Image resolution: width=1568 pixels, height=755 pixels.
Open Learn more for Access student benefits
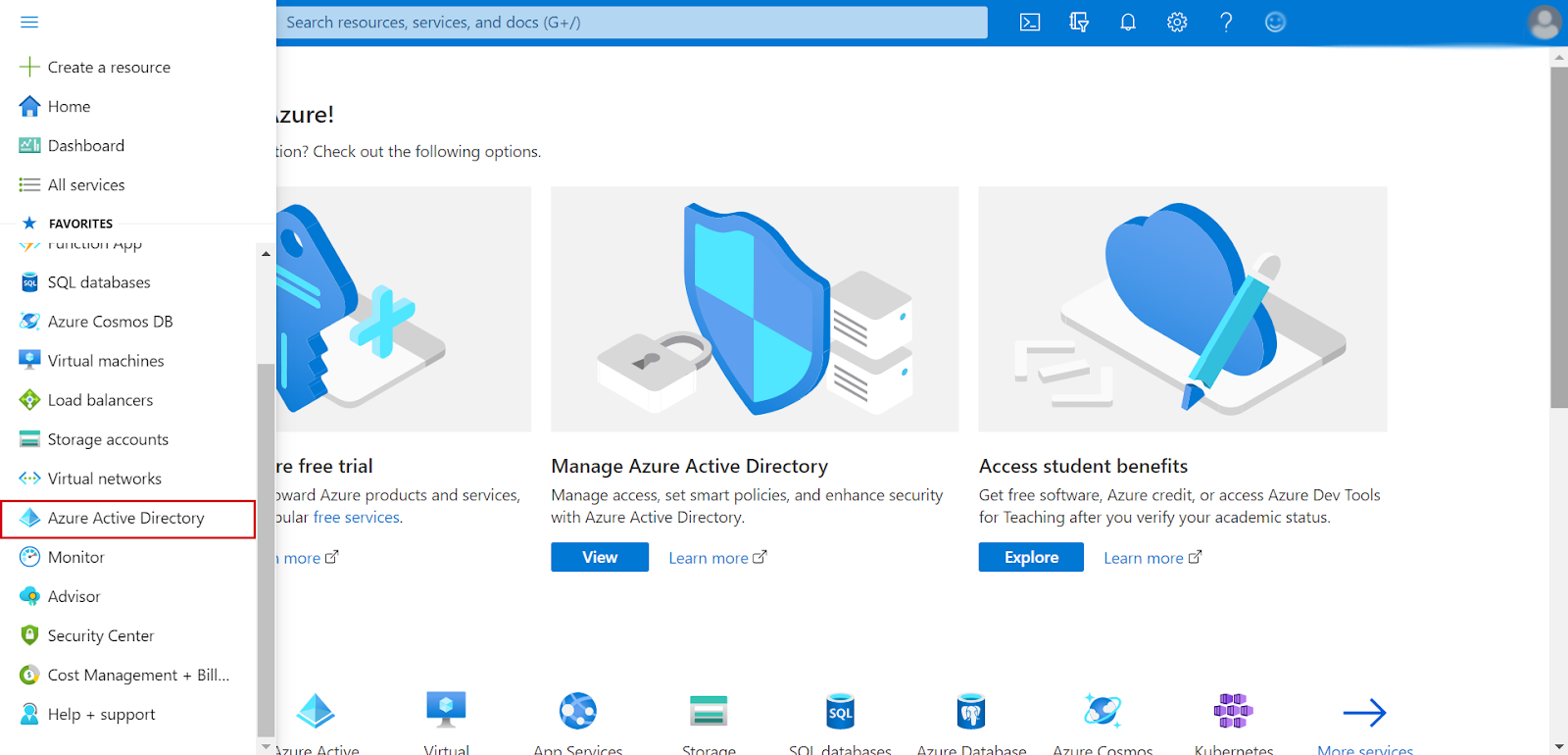(1152, 558)
